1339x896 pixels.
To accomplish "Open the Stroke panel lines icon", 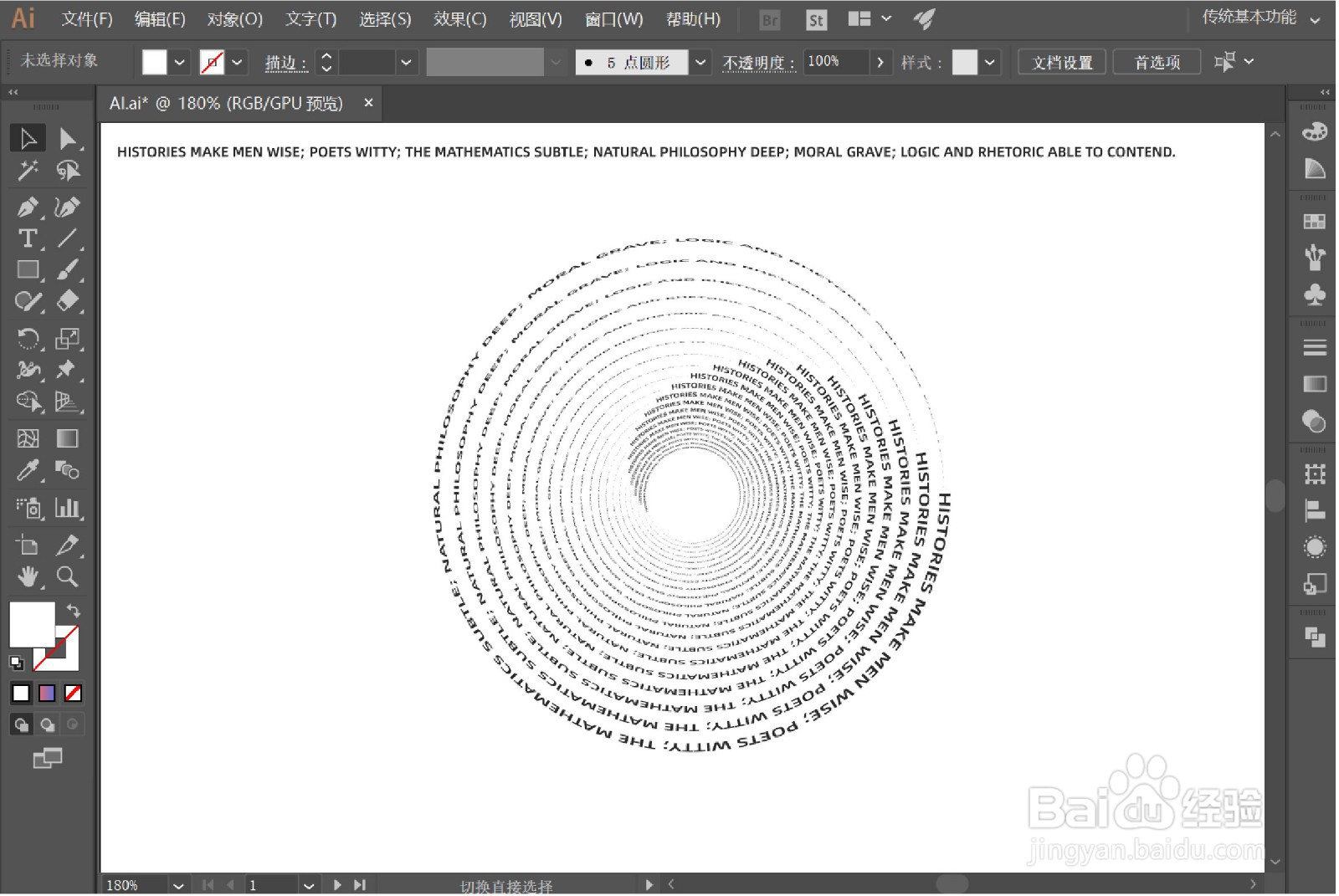I will 1315,347.
